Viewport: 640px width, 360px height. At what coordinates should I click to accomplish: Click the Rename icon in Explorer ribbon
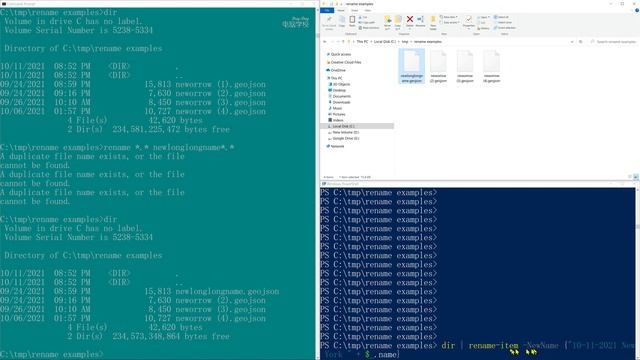click(x=420, y=21)
